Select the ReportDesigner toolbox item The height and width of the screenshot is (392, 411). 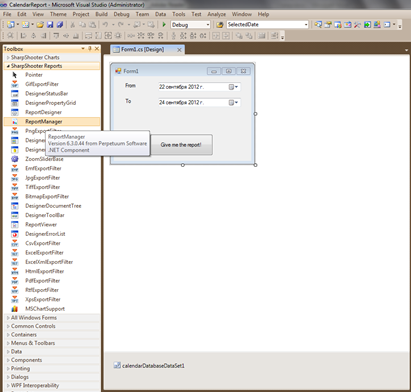(x=52, y=112)
